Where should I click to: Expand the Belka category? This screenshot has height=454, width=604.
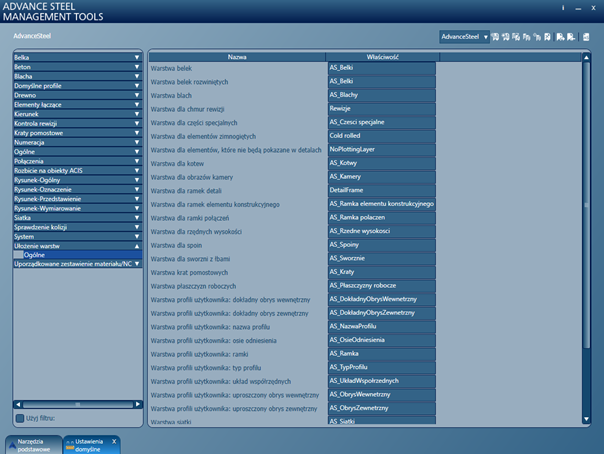click(x=136, y=58)
